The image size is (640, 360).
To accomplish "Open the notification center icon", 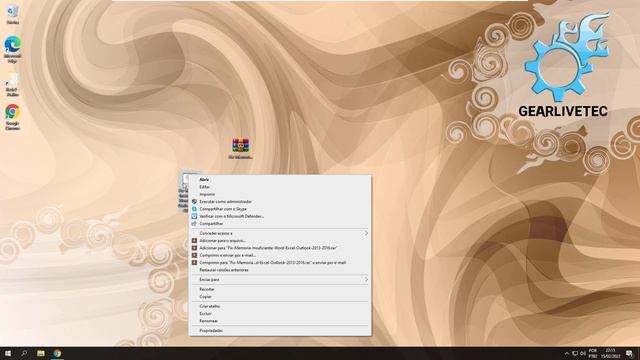I will point(630,353).
